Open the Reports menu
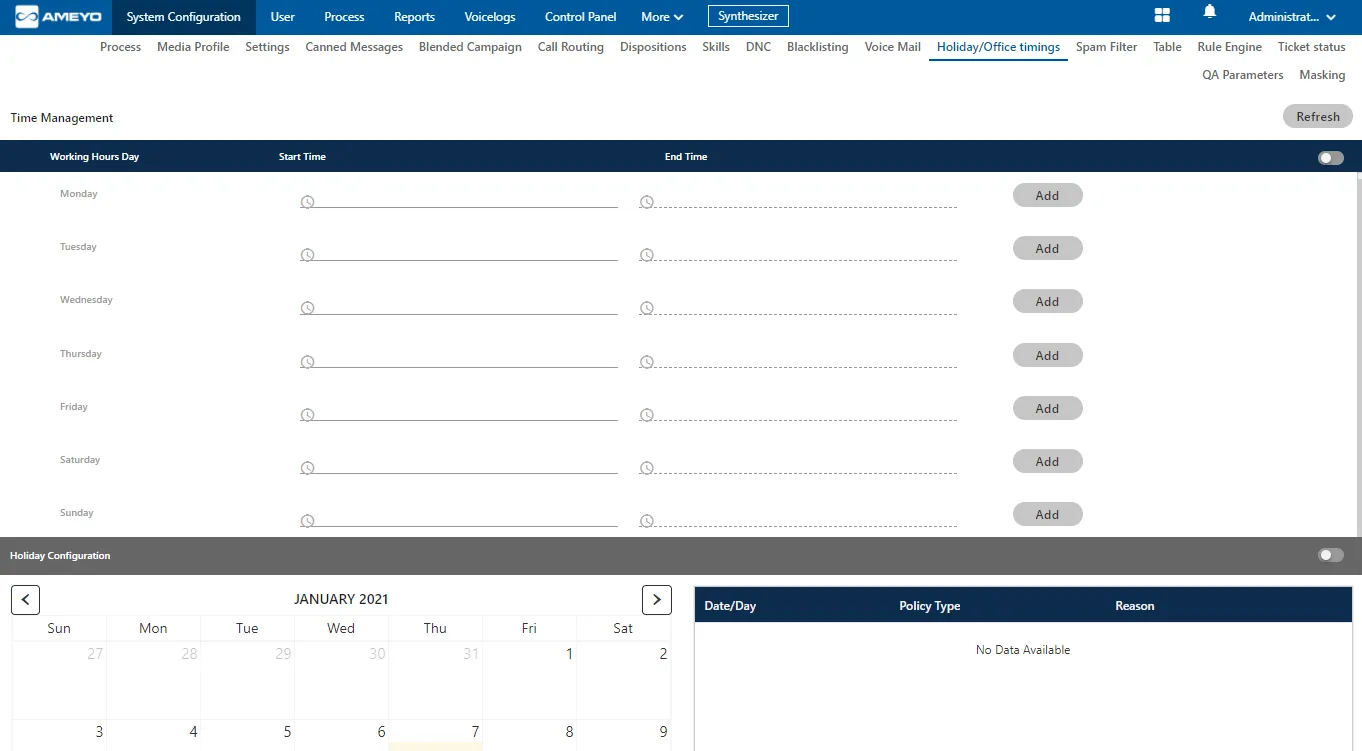 [x=414, y=17]
